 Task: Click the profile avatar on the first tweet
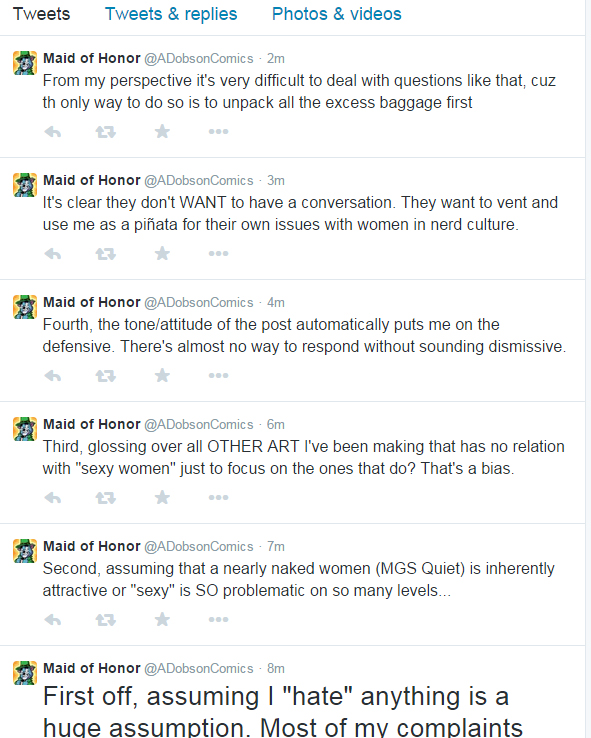pyautogui.click(x=25, y=63)
